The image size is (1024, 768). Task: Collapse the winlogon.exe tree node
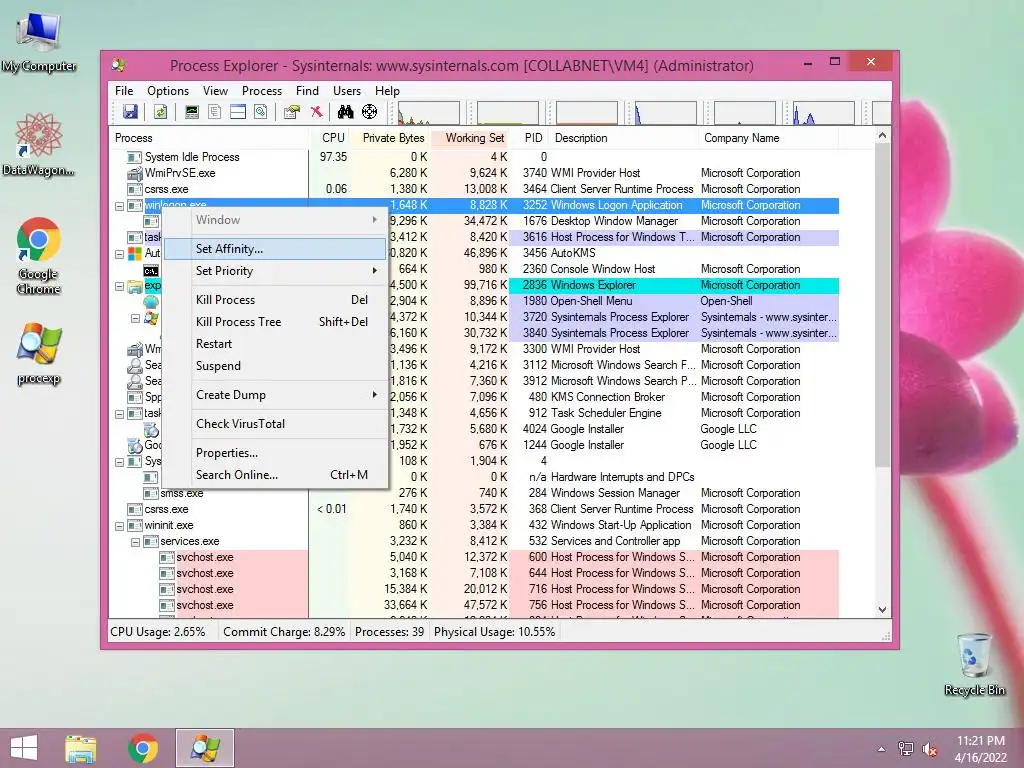120,206
